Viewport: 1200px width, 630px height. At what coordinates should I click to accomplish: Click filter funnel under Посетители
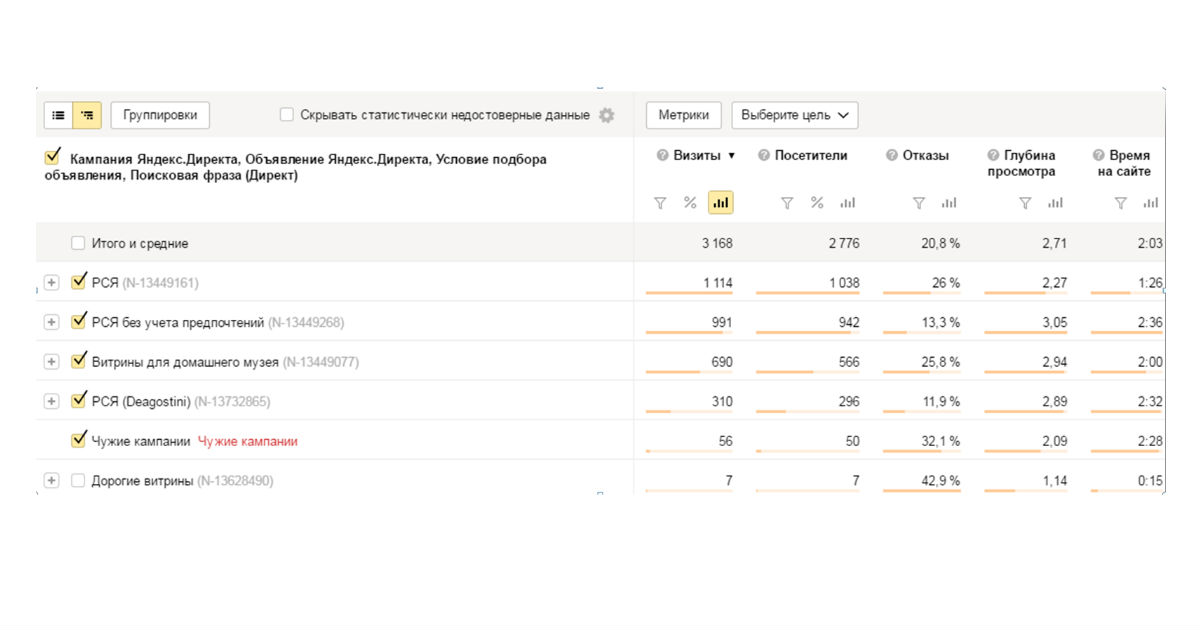tap(787, 203)
